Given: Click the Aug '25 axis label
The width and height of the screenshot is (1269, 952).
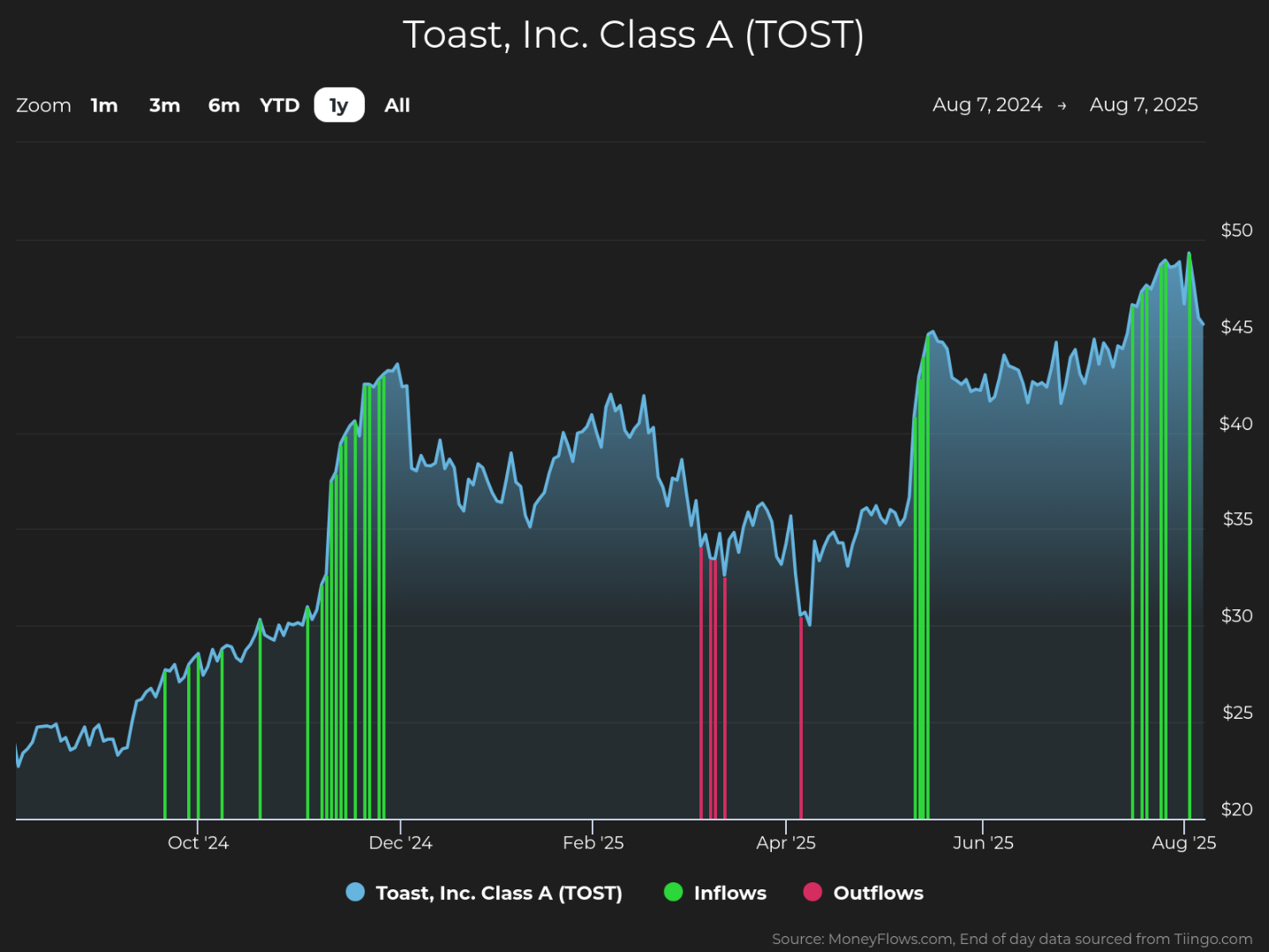Looking at the screenshot, I should 1183,842.
